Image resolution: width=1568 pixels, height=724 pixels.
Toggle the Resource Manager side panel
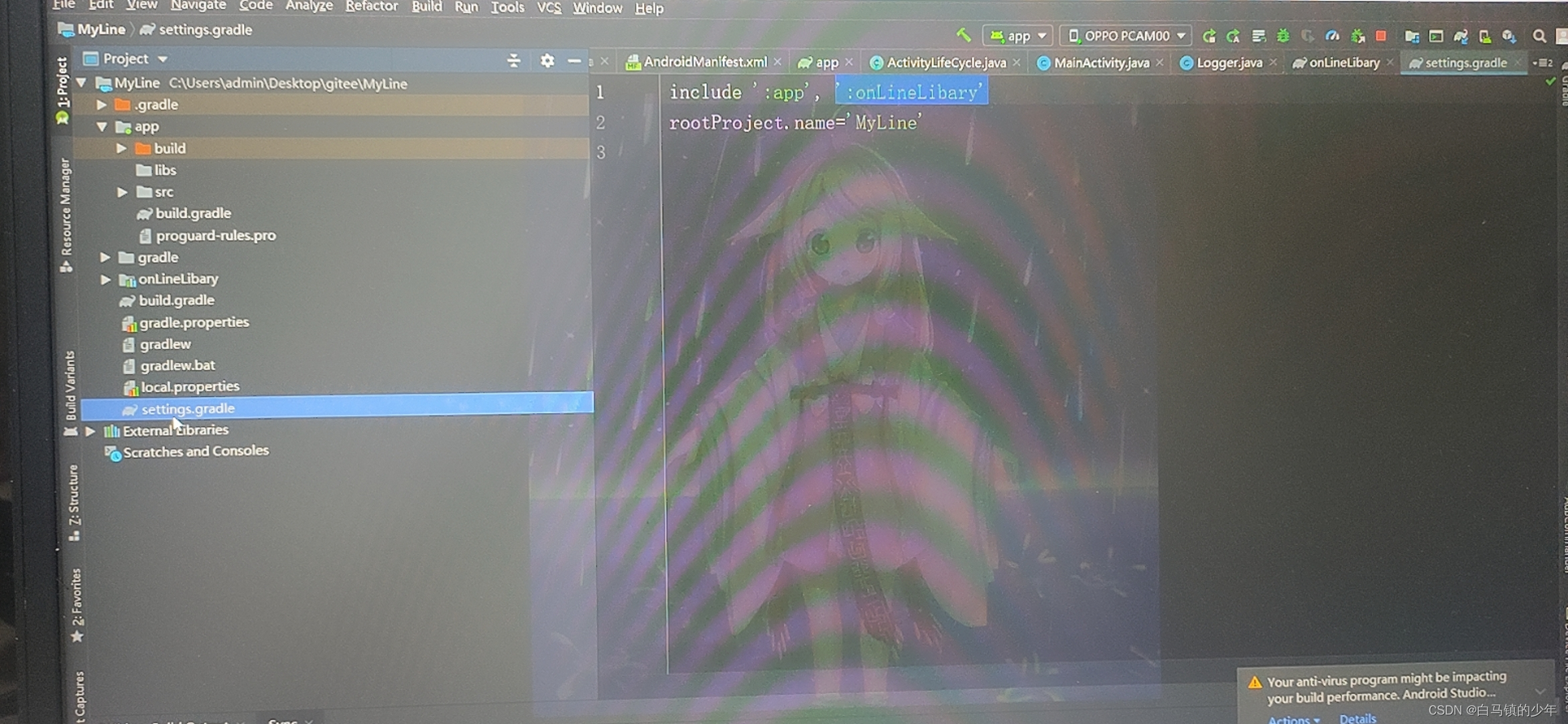(66, 211)
